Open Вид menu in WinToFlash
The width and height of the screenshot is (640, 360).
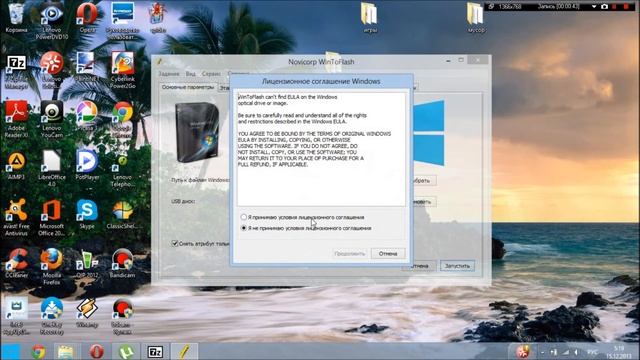190,74
